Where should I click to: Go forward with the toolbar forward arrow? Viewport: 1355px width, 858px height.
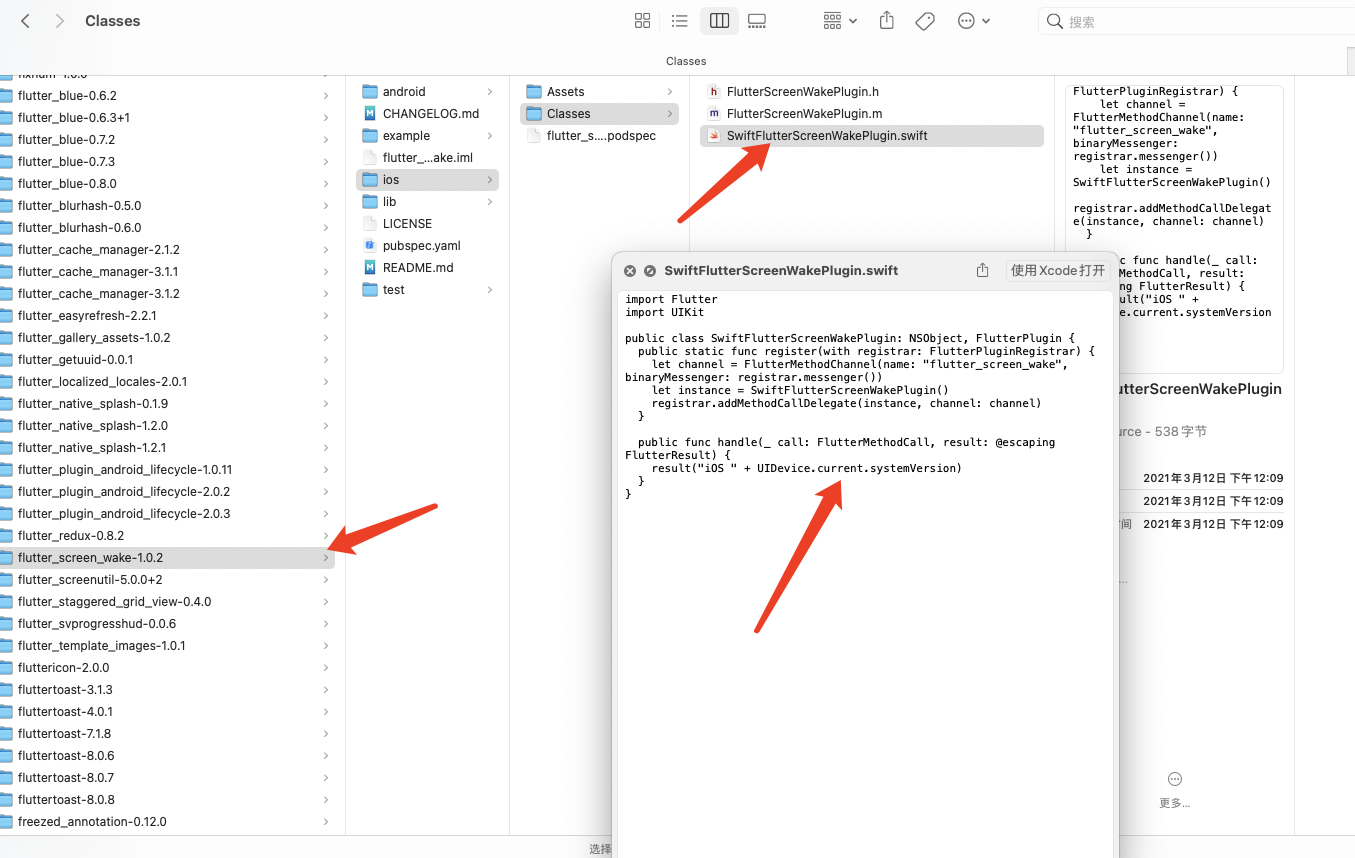pyautogui.click(x=60, y=21)
